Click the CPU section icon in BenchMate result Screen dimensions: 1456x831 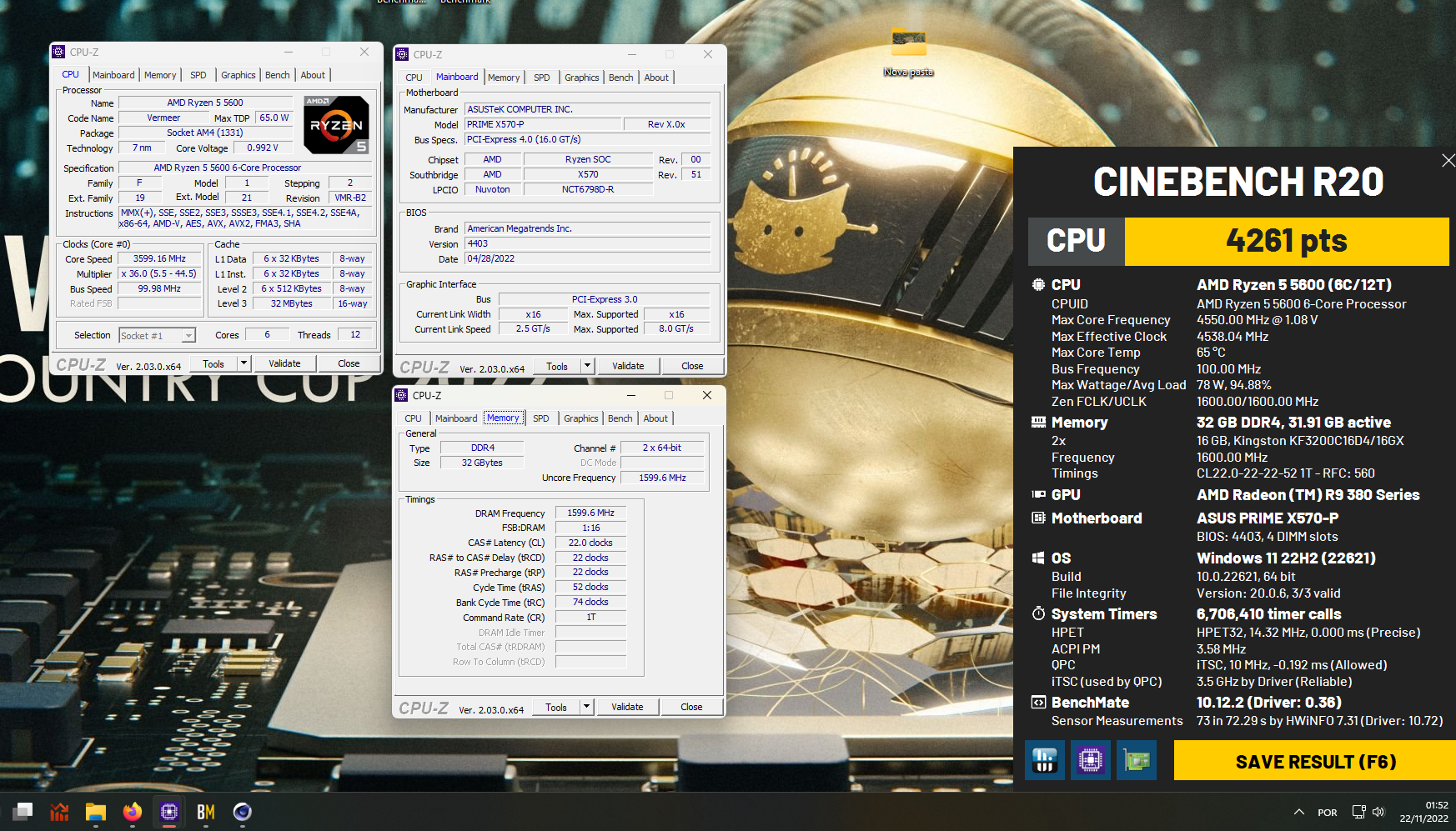(x=1038, y=285)
